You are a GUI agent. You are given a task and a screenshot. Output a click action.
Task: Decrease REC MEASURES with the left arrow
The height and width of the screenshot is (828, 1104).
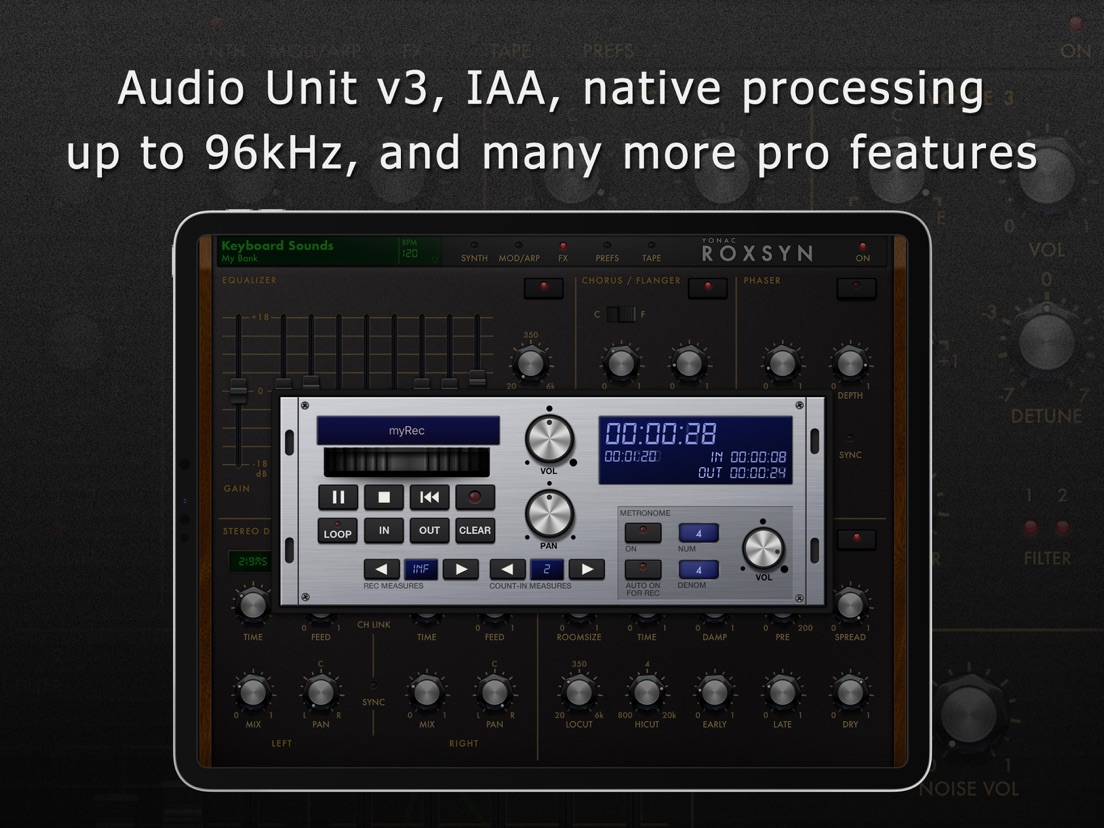[381, 569]
